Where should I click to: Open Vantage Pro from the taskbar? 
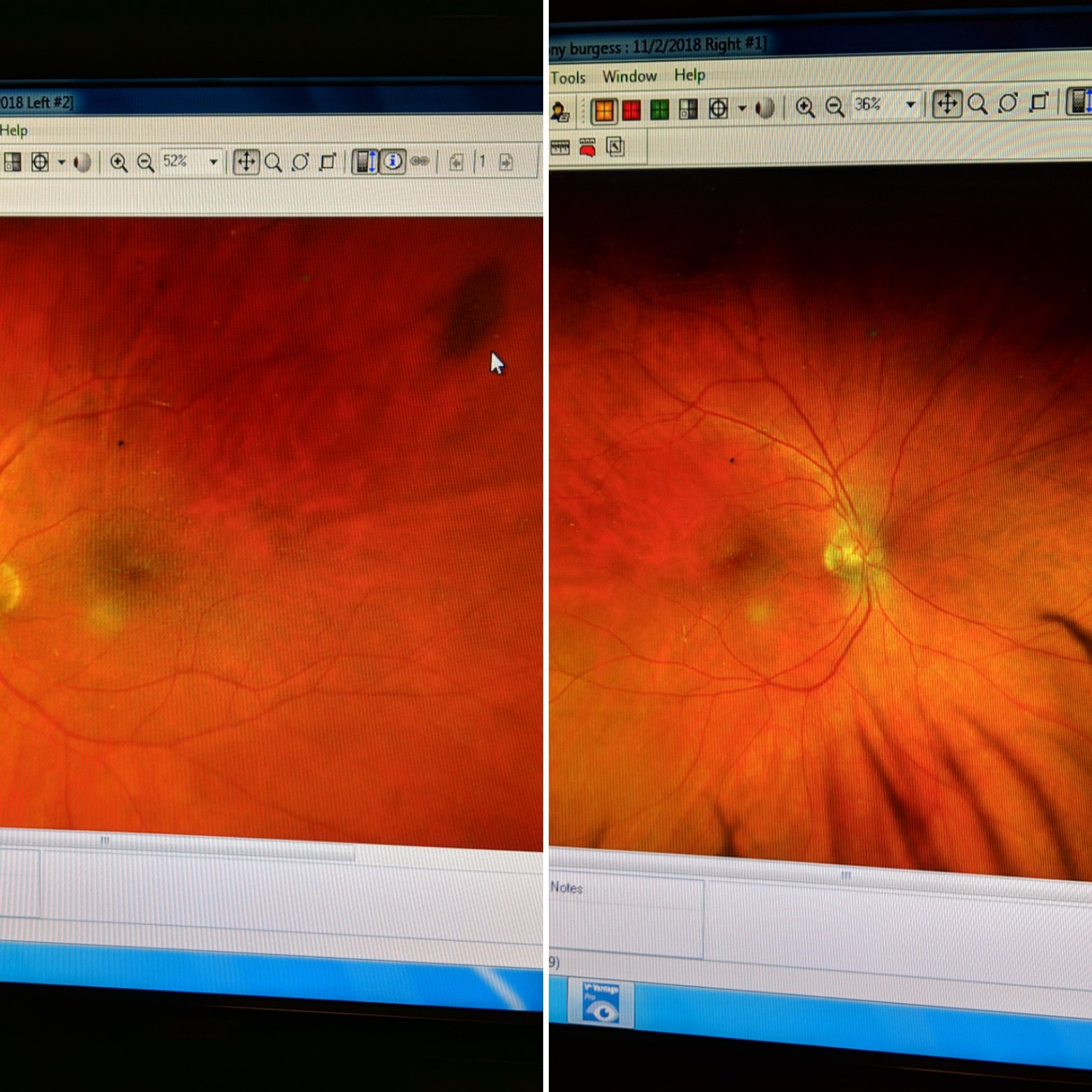tap(600, 1003)
